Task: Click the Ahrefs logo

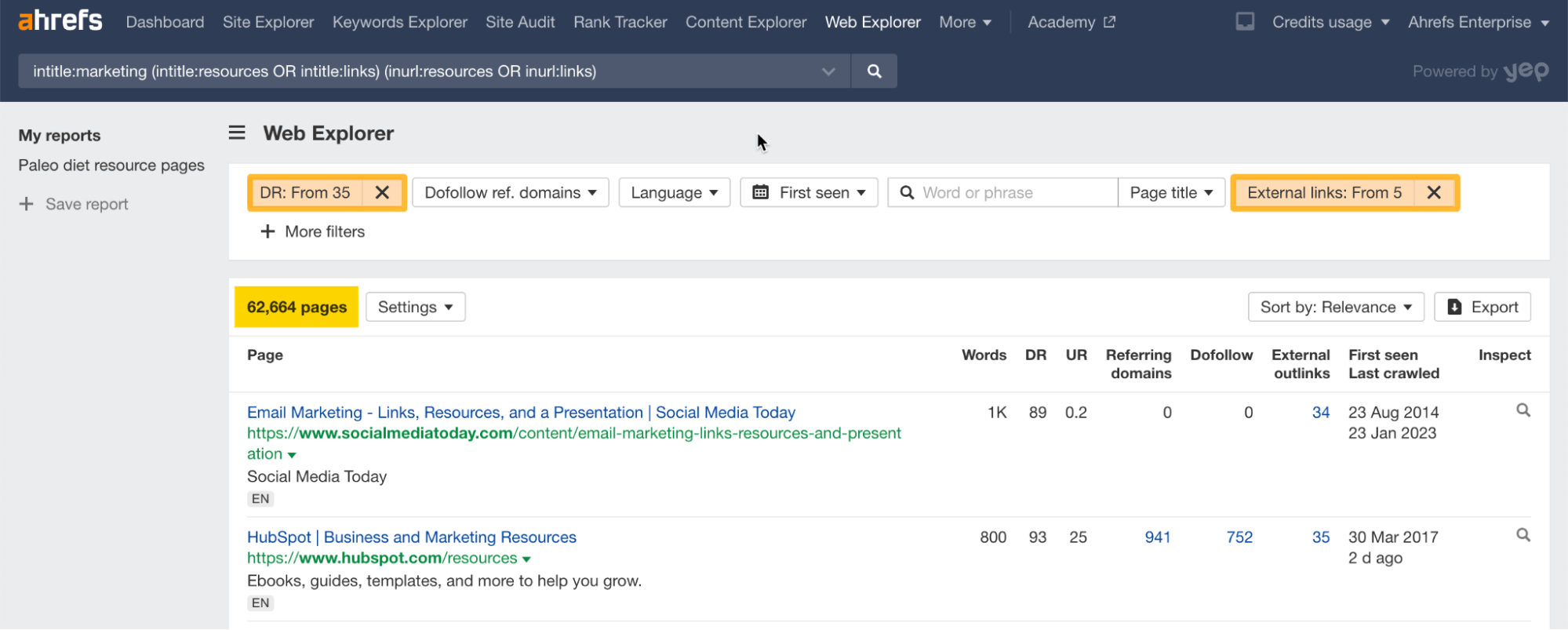Action: (60, 20)
